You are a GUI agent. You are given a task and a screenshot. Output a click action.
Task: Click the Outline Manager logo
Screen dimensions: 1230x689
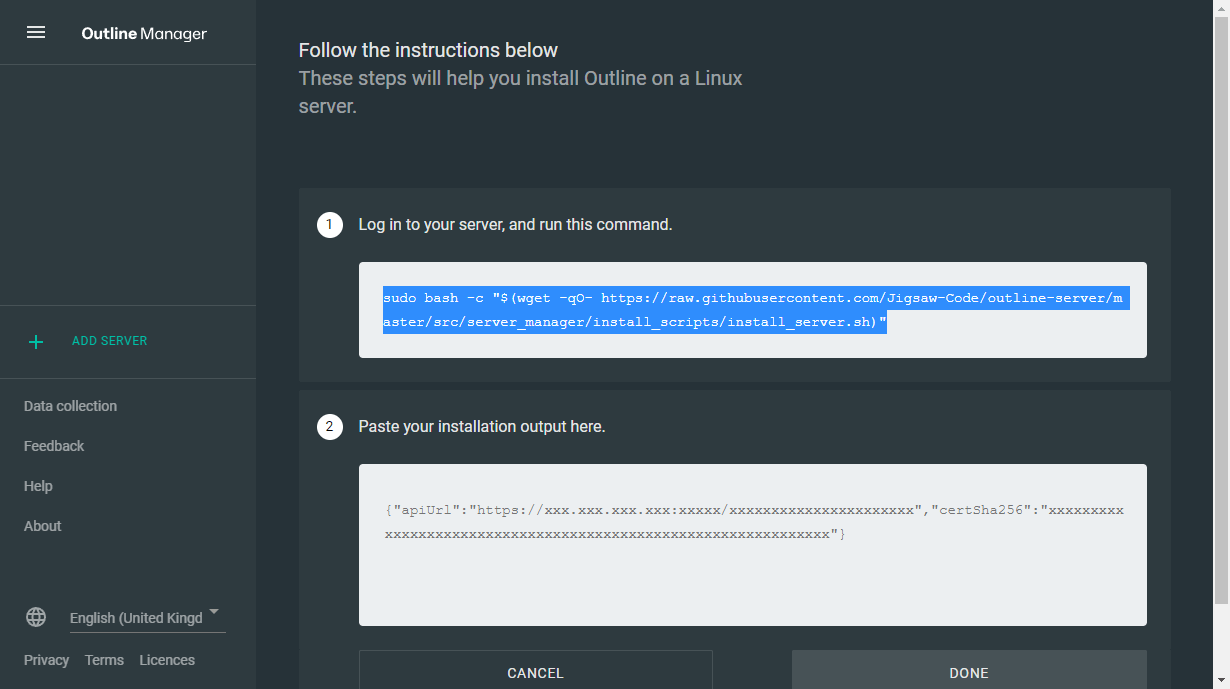[x=142, y=32]
